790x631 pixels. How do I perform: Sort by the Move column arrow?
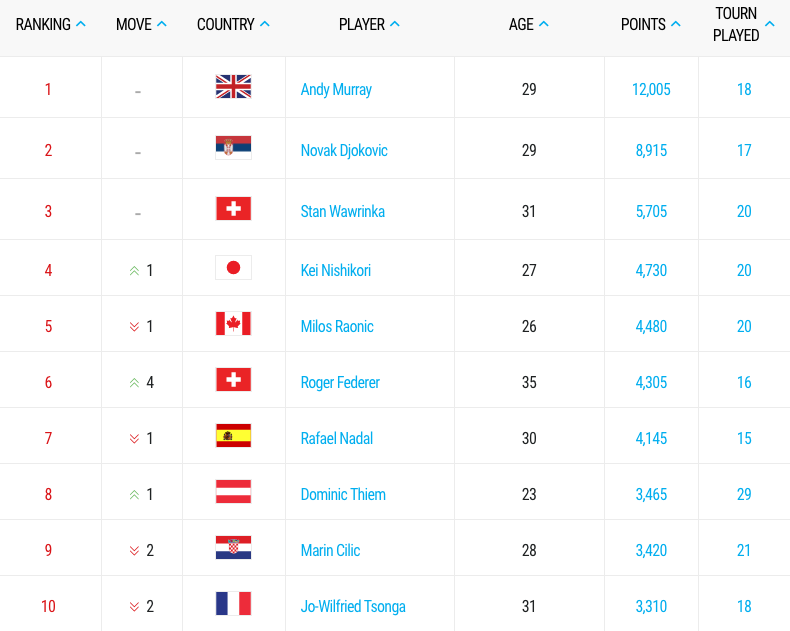pos(162,24)
